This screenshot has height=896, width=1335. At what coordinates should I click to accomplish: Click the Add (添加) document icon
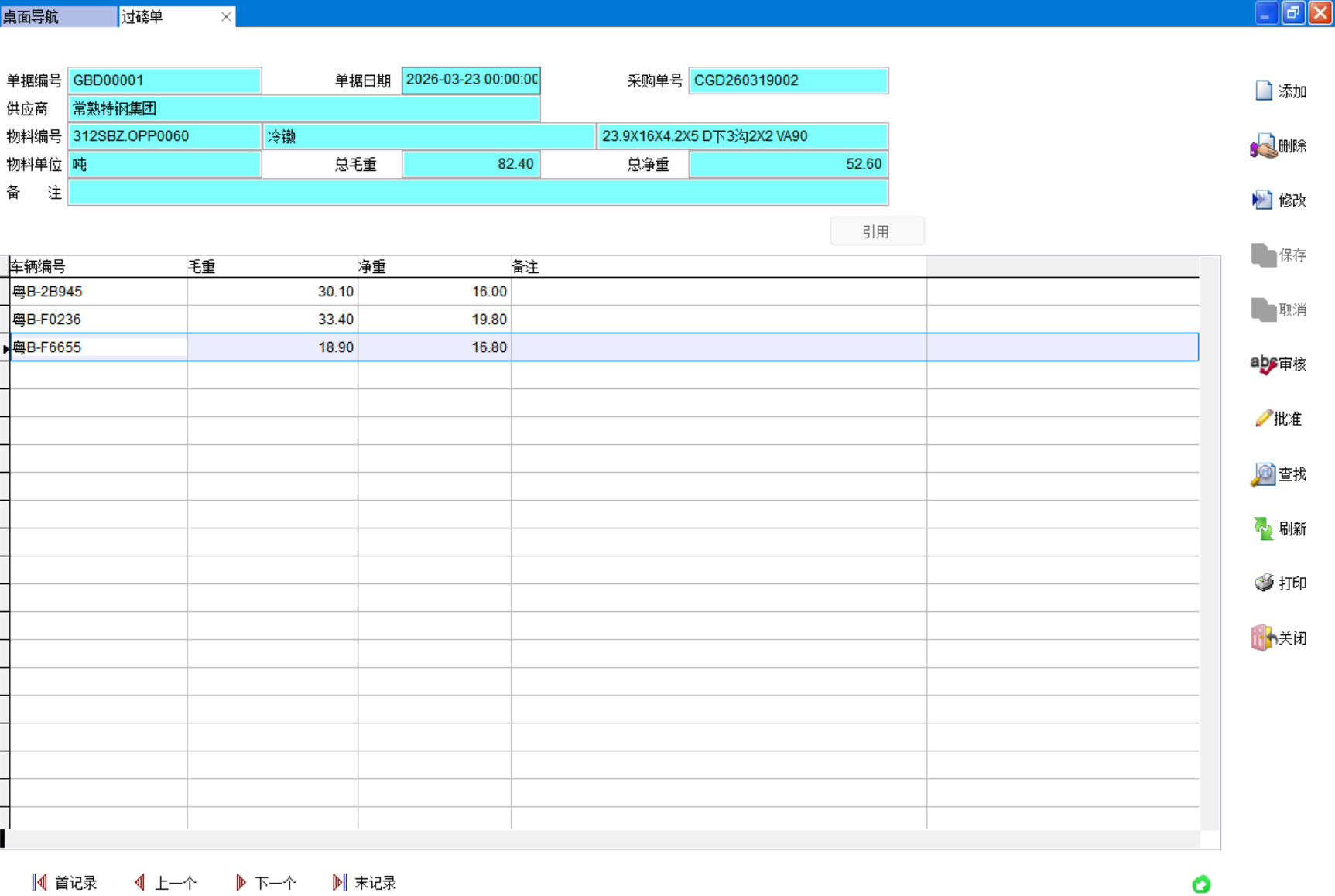point(1264,91)
